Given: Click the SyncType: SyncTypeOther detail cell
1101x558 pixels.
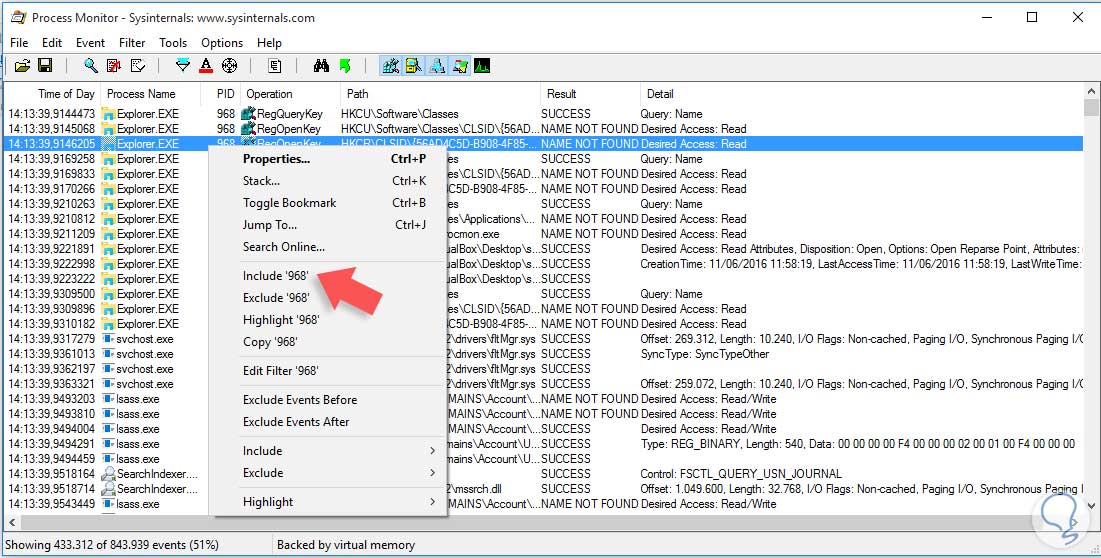Looking at the screenshot, I should [705, 354].
